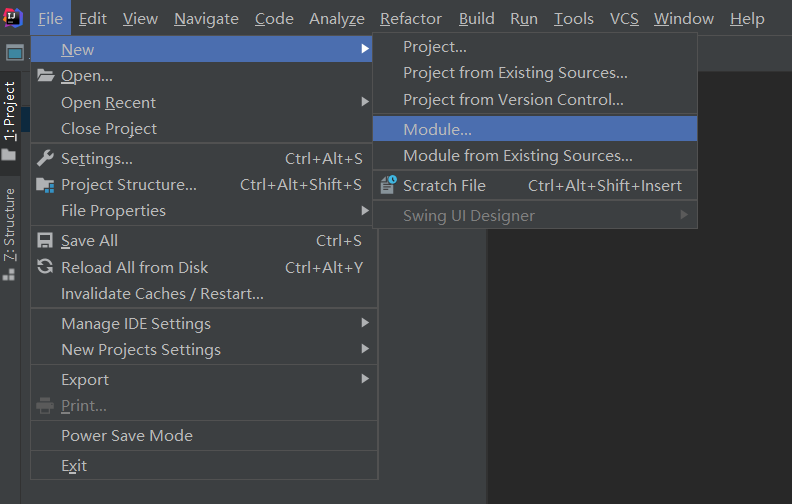Click Exit in the File menu

tap(74, 466)
